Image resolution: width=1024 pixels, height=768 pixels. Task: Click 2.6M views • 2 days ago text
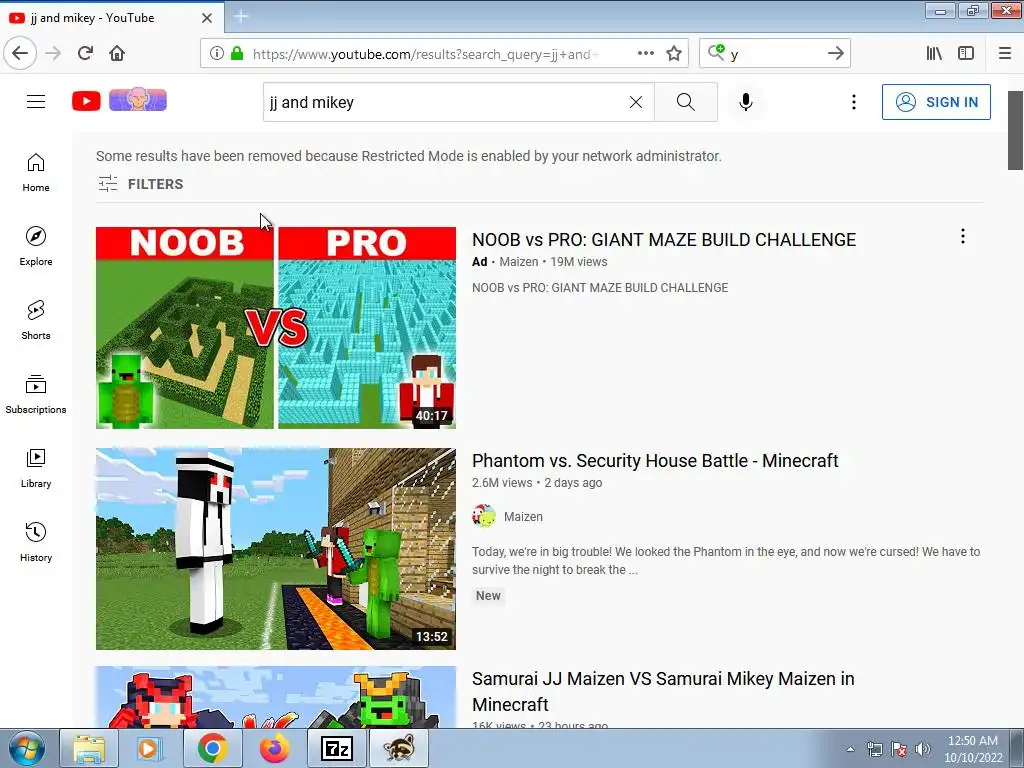537,483
